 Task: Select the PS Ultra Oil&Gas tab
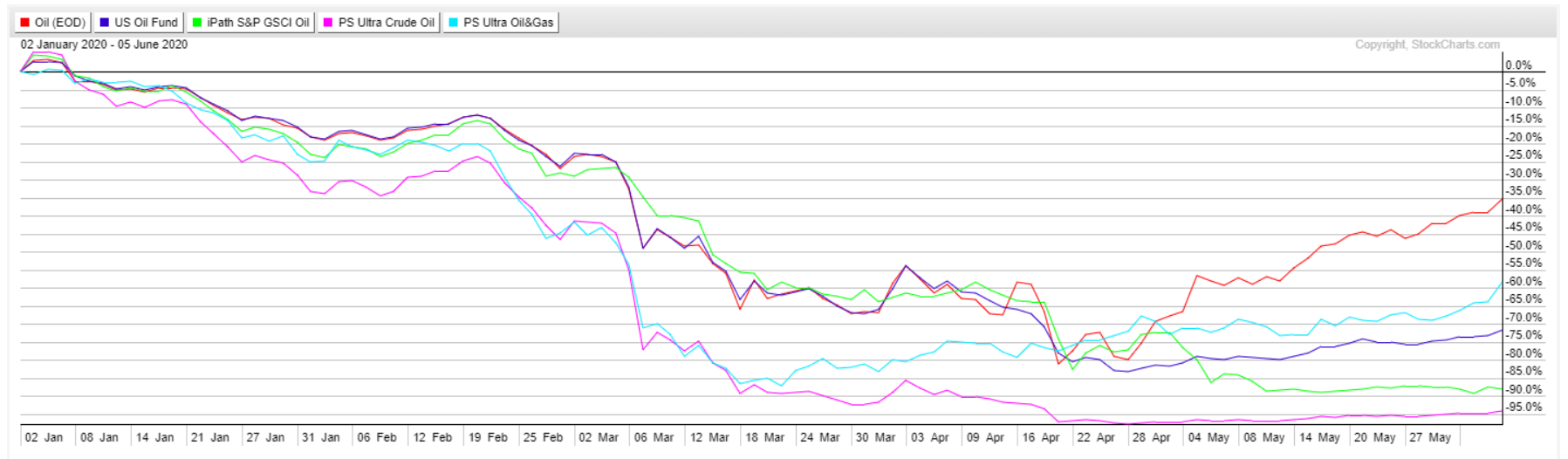501,23
